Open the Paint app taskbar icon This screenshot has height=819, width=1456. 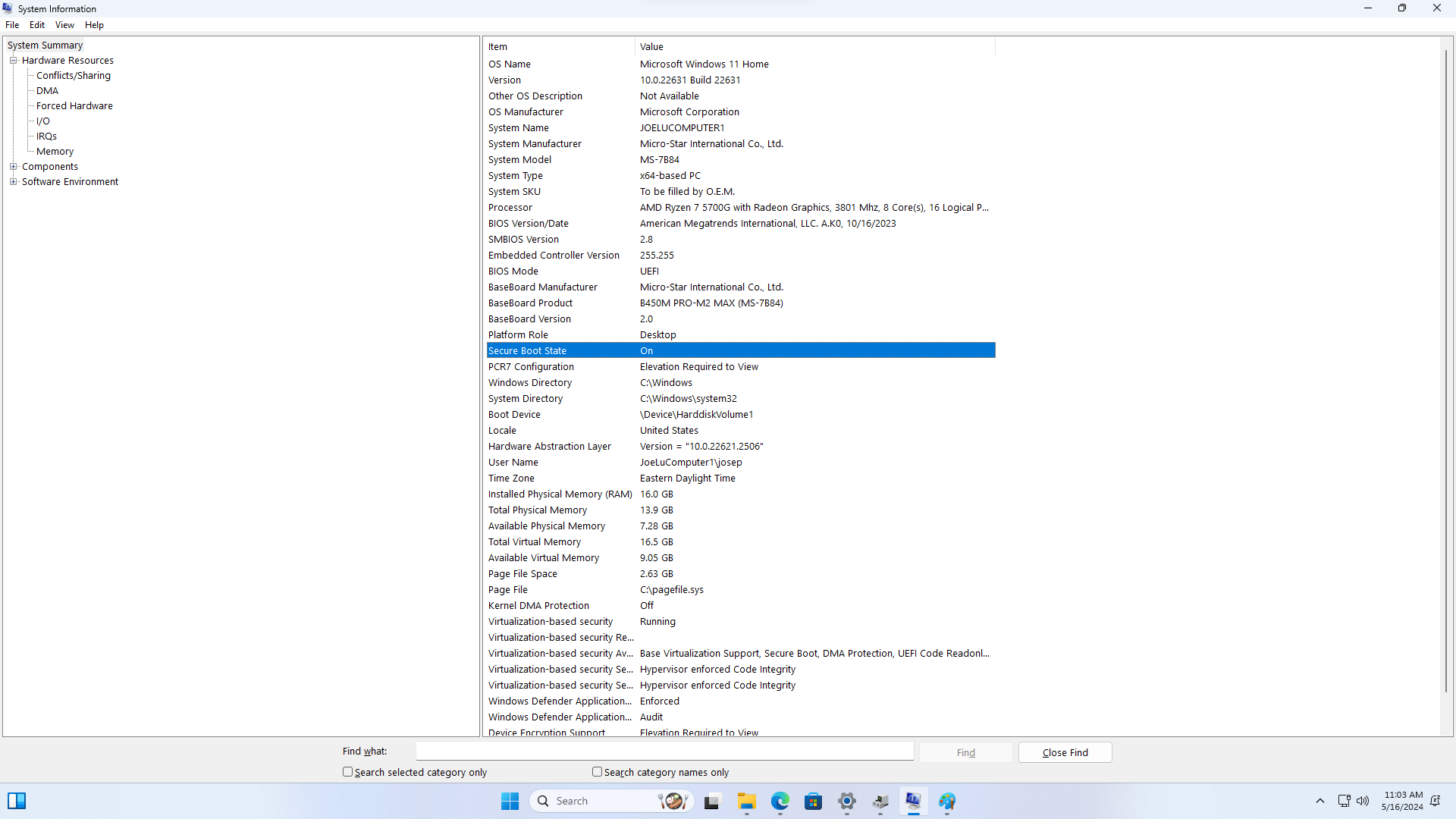(947, 801)
